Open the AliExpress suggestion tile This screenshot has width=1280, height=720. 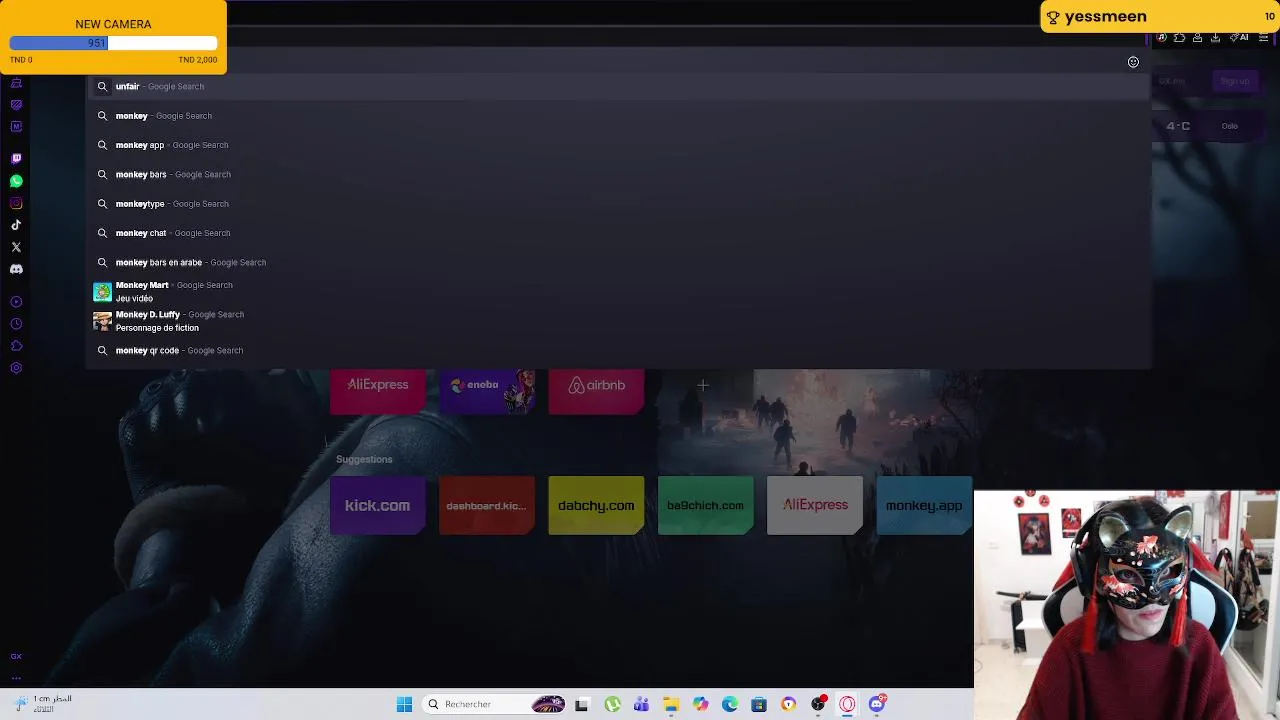click(814, 505)
